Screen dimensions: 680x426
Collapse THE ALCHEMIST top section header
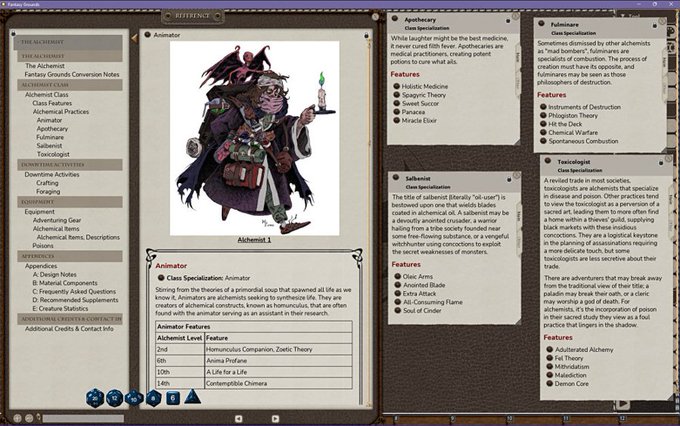point(69,42)
